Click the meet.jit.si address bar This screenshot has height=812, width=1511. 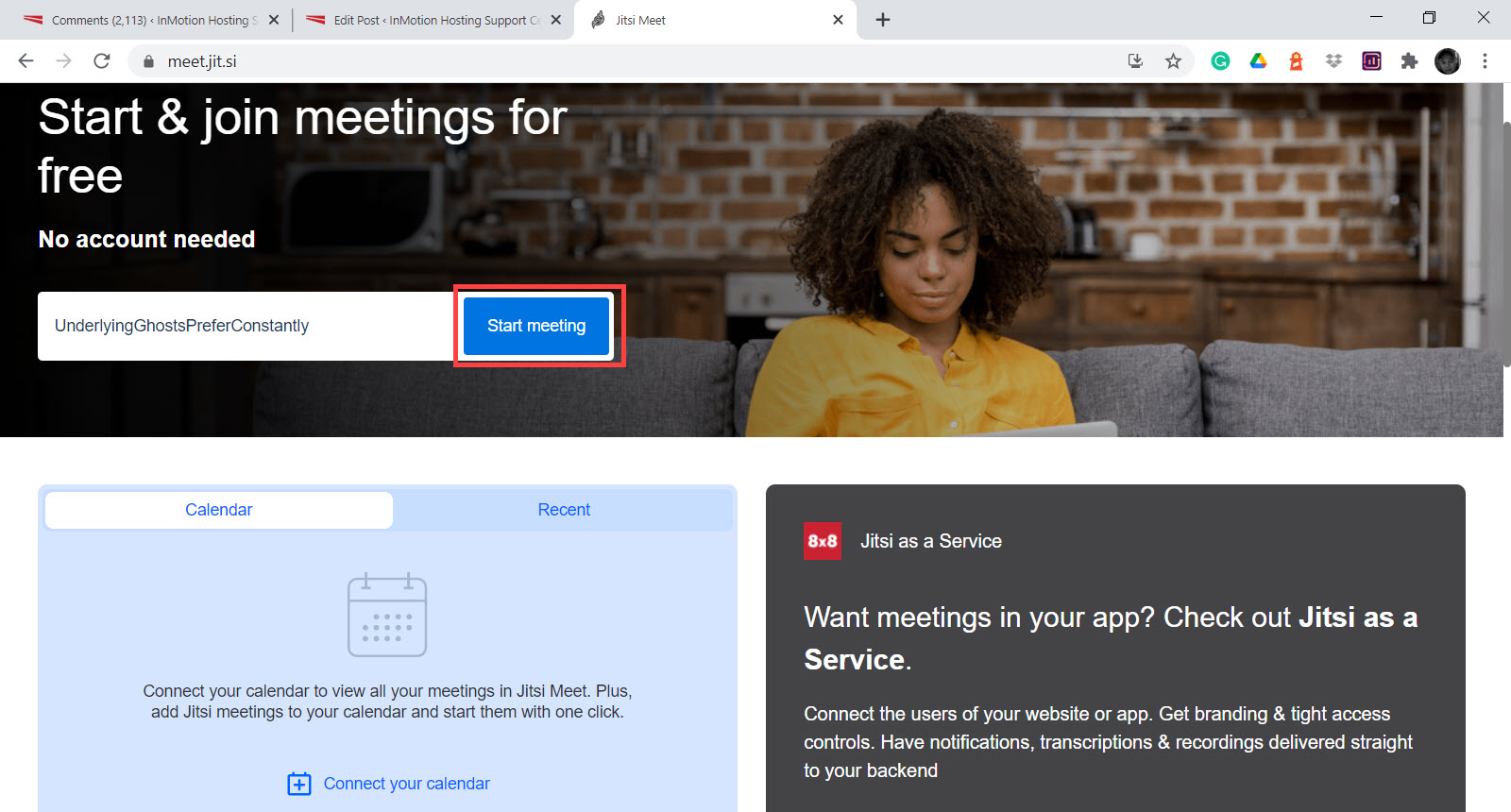click(623, 61)
